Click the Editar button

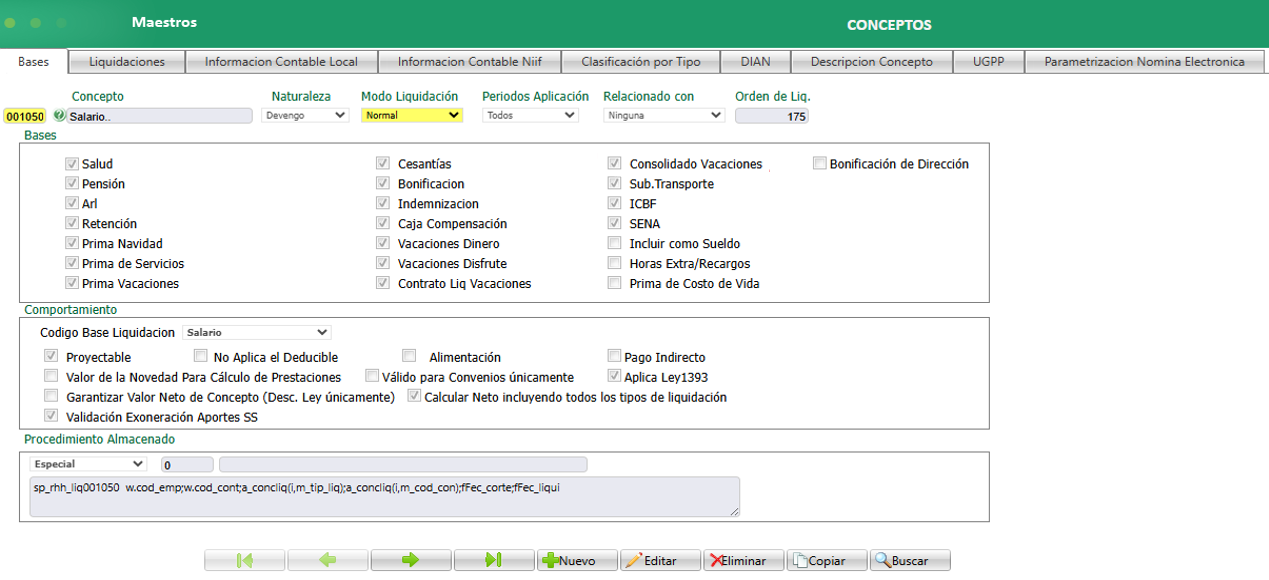point(660,560)
